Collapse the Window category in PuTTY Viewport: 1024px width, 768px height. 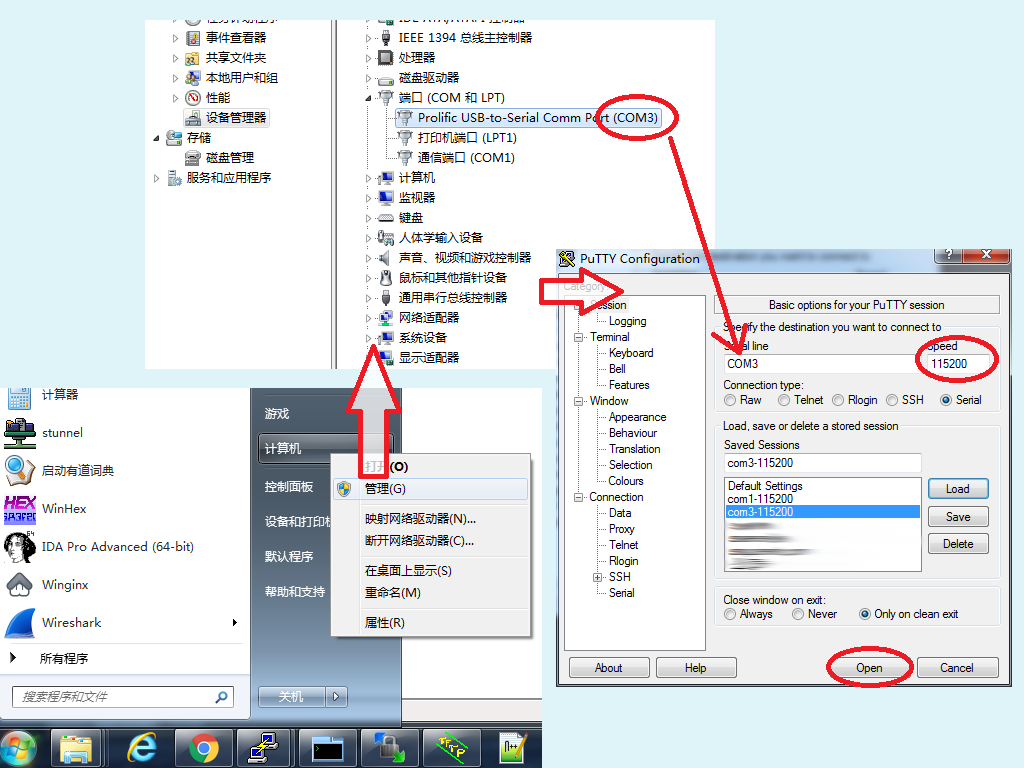pyautogui.click(x=579, y=401)
